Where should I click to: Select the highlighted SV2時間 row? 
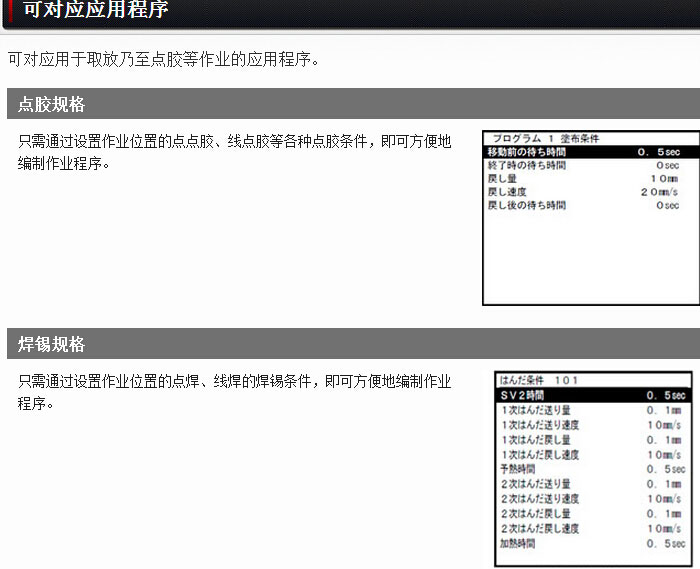pos(592,395)
